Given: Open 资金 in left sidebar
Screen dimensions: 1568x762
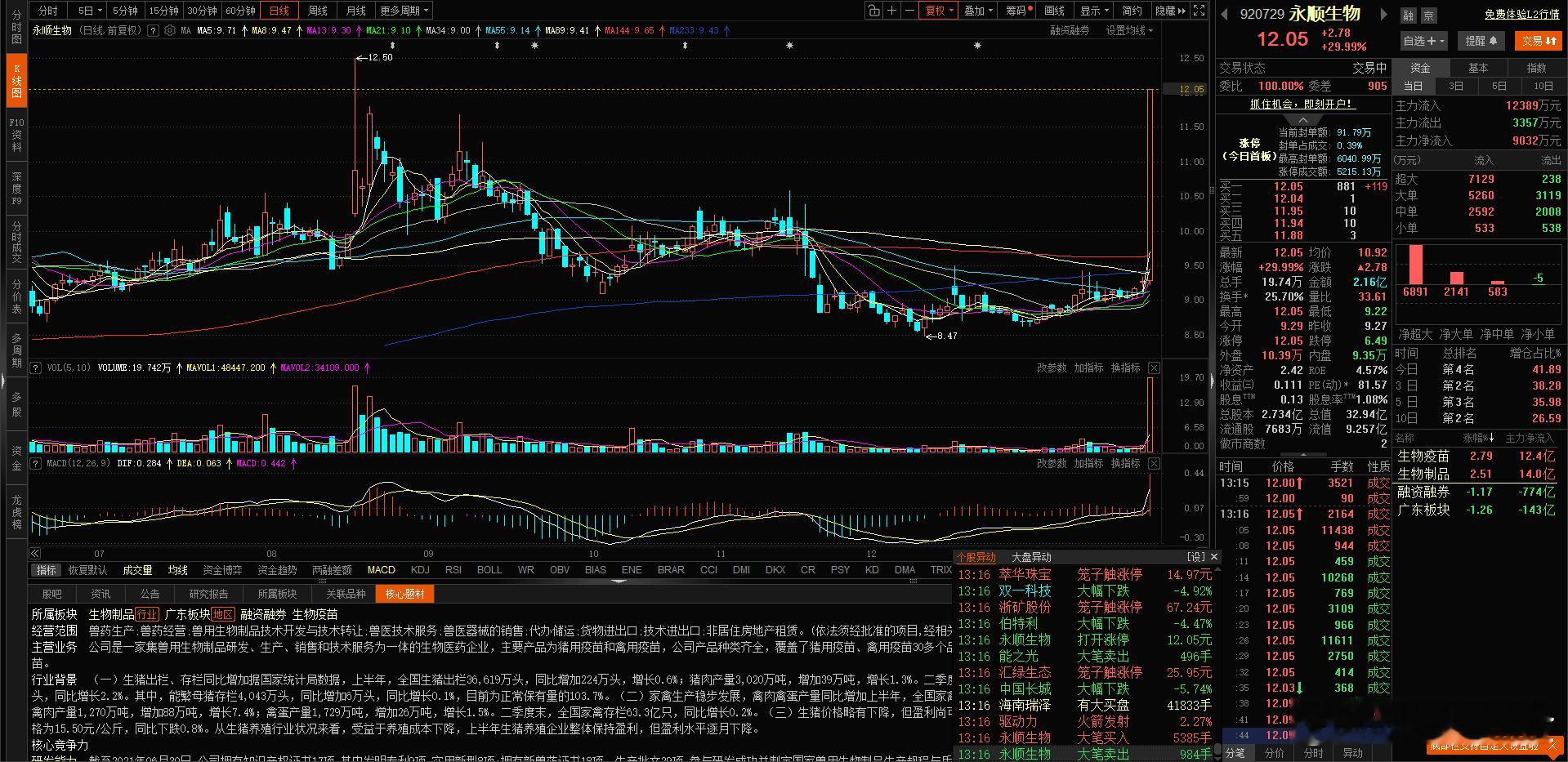Looking at the screenshot, I should (x=16, y=458).
